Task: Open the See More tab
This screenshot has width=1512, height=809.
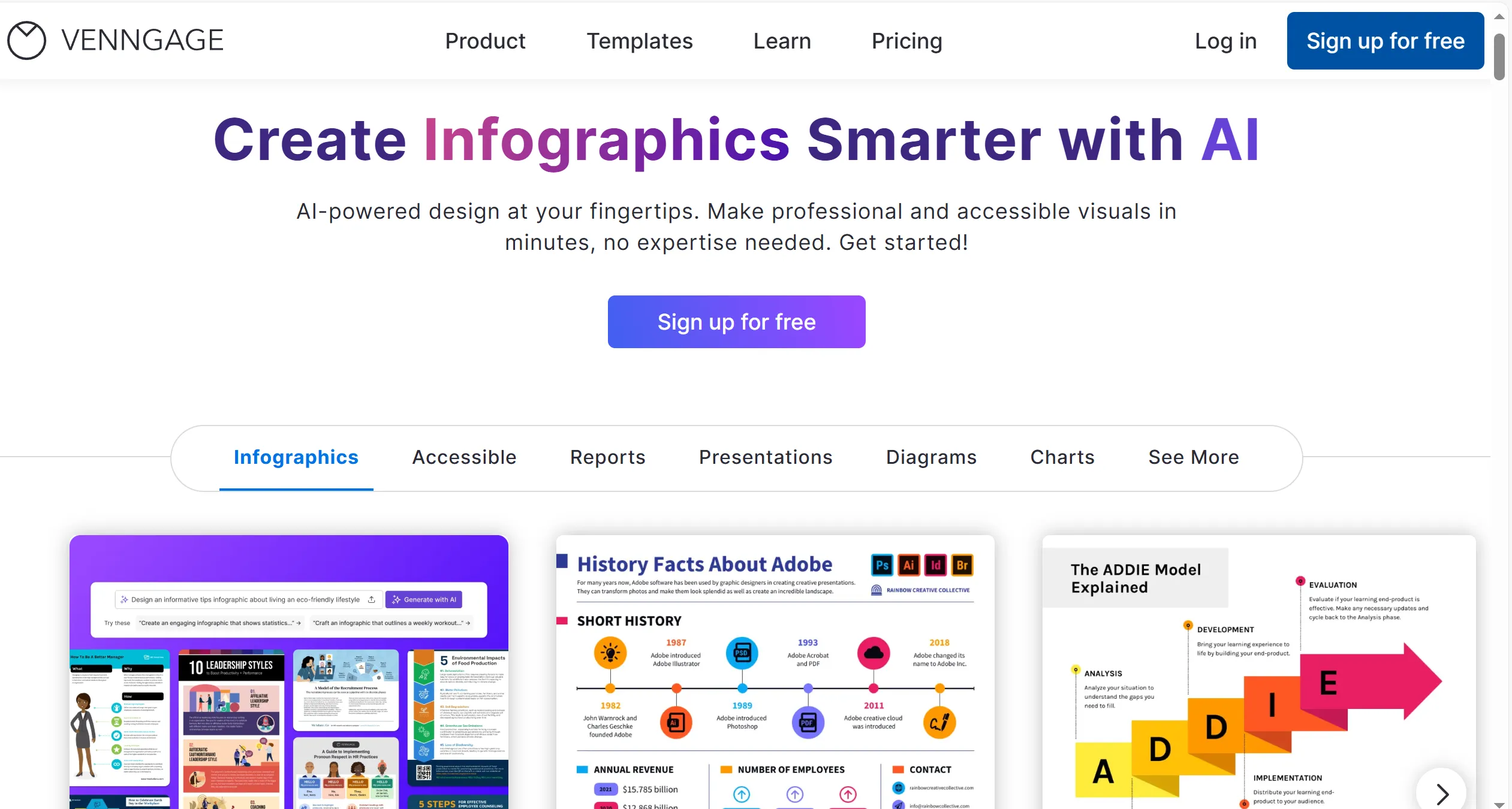Action: 1193,457
